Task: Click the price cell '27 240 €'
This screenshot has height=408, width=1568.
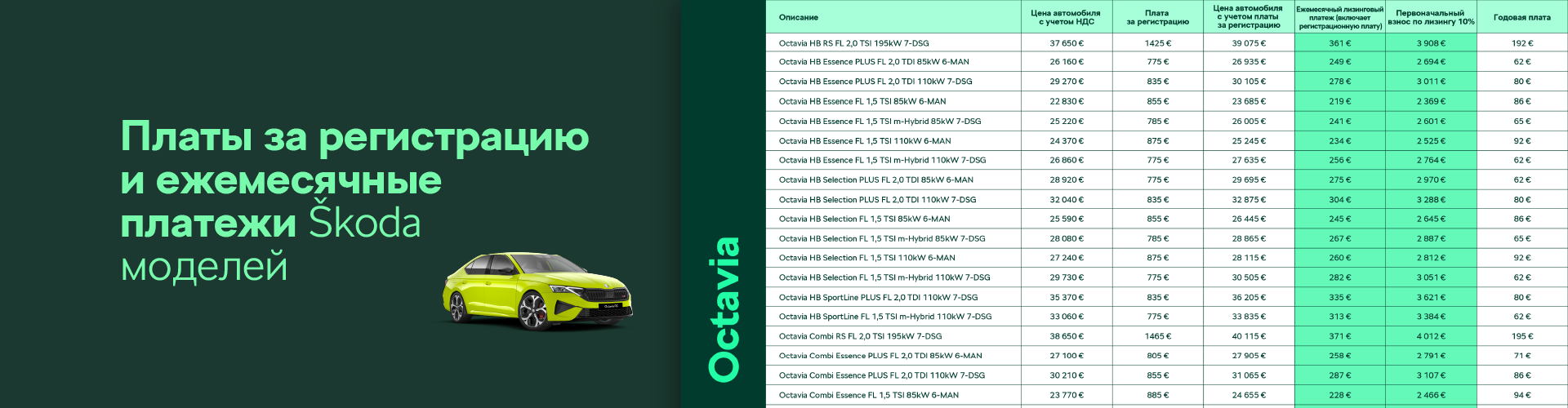Action: pos(1067,258)
